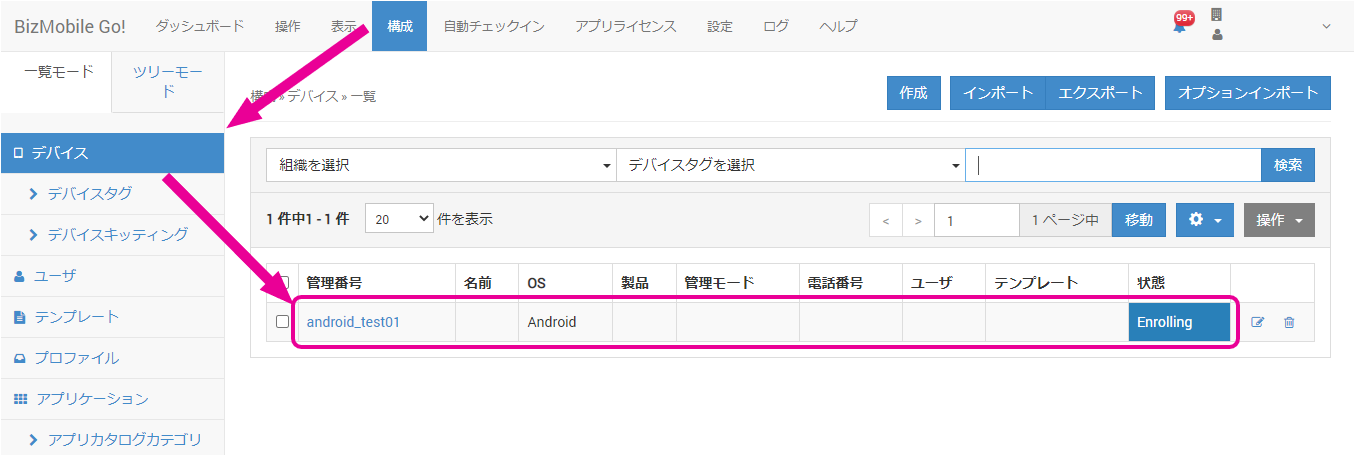Screen dimensions: 1356x455
Task: Expand the デバイスタグ sidebar item
Action: [89, 193]
